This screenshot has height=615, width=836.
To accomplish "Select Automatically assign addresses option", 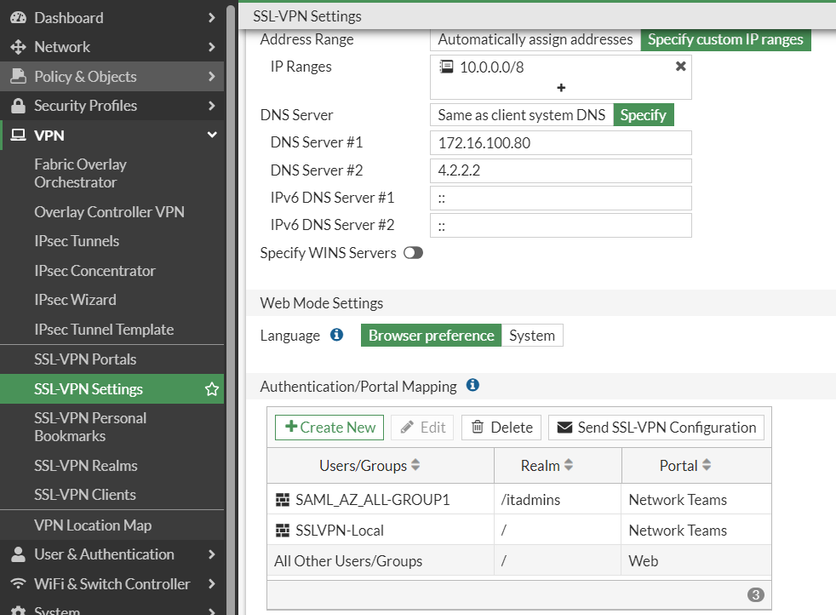I will [535, 39].
